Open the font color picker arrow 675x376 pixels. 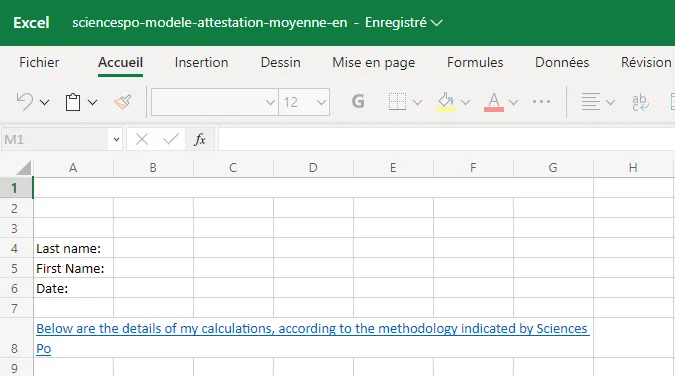513,103
